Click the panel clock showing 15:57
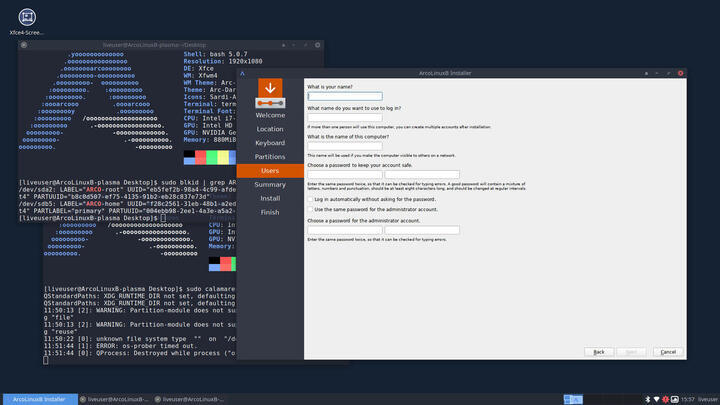 click(687, 399)
